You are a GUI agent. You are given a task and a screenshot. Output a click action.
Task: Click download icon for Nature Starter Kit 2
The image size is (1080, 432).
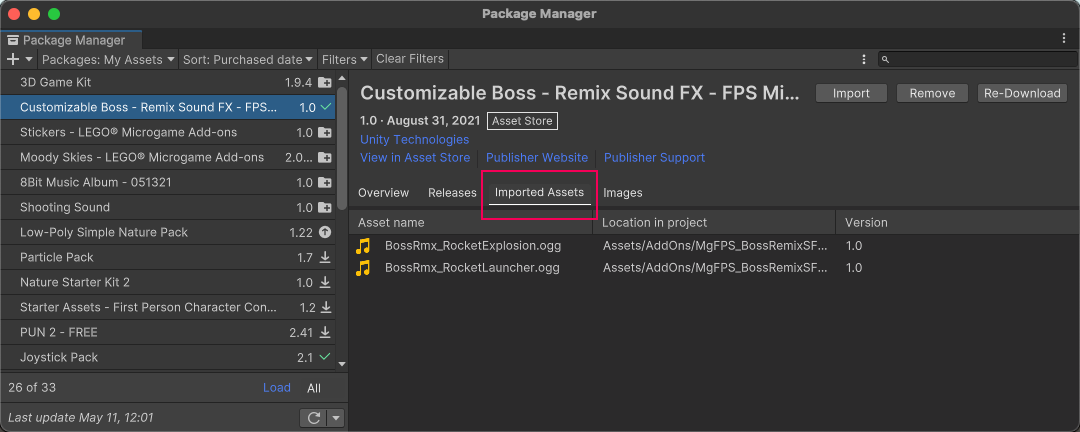point(325,282)
